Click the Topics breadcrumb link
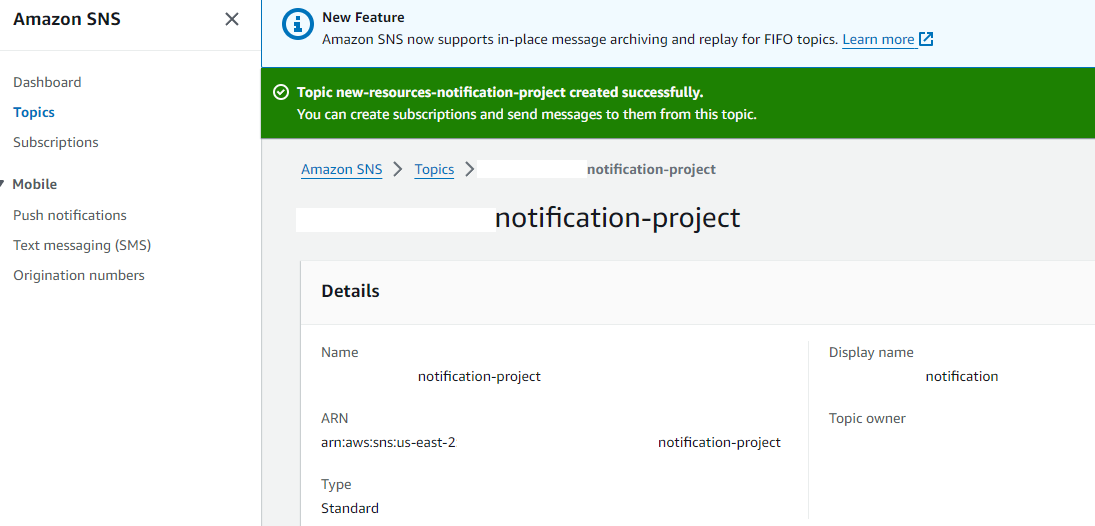 click(434, 169)
